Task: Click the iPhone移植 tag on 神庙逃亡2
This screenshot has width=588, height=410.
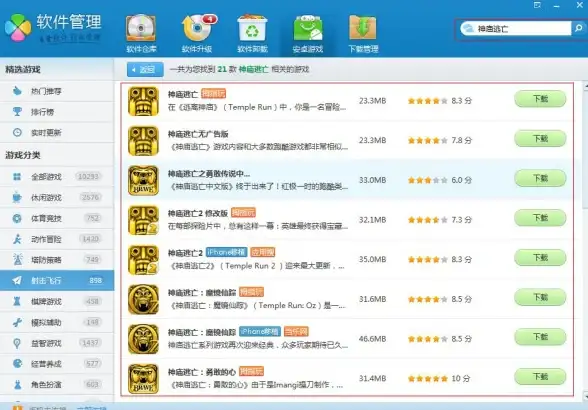Action: 226,252
